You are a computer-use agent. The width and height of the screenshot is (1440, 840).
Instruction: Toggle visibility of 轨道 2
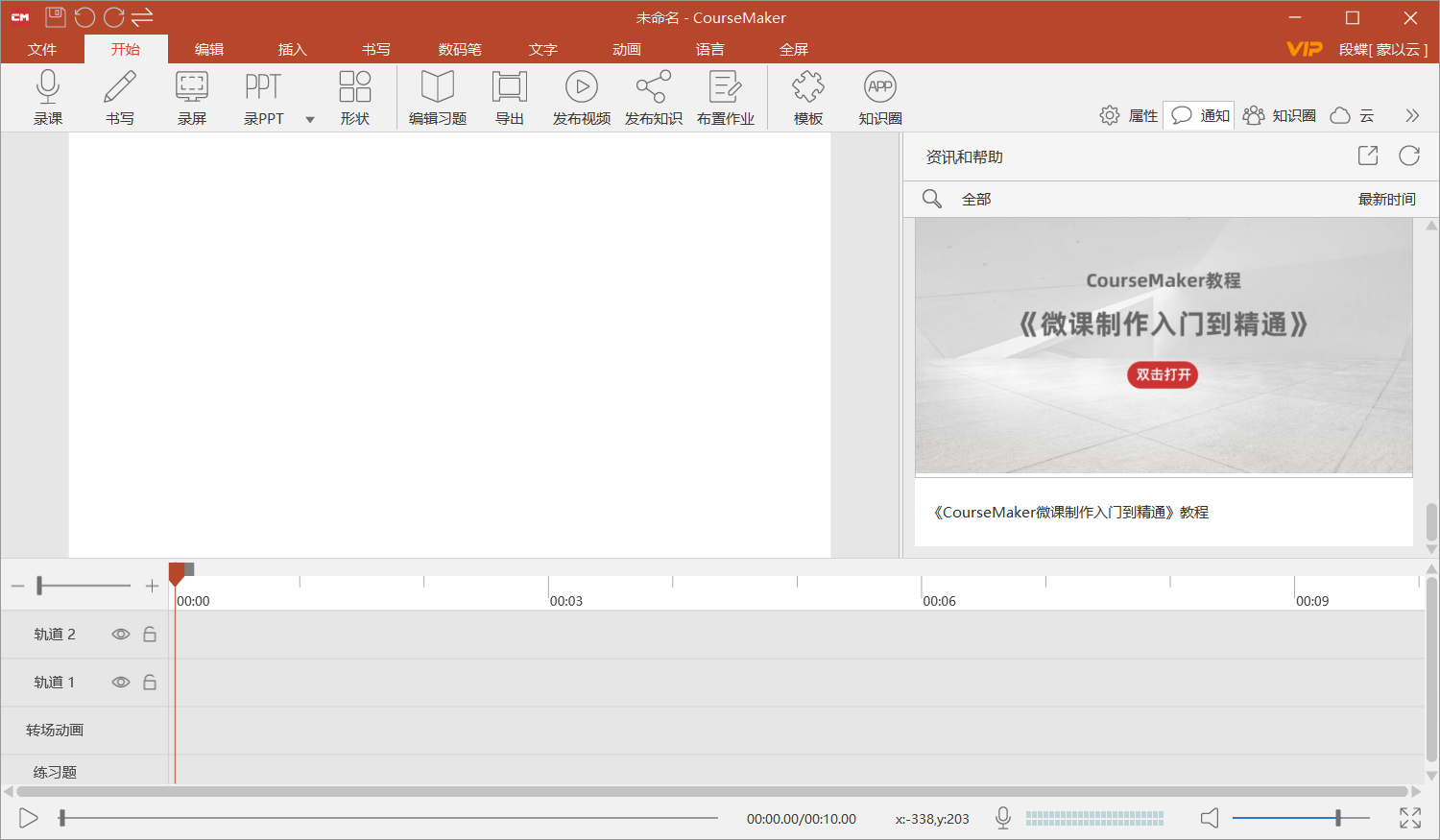point(121,635)
